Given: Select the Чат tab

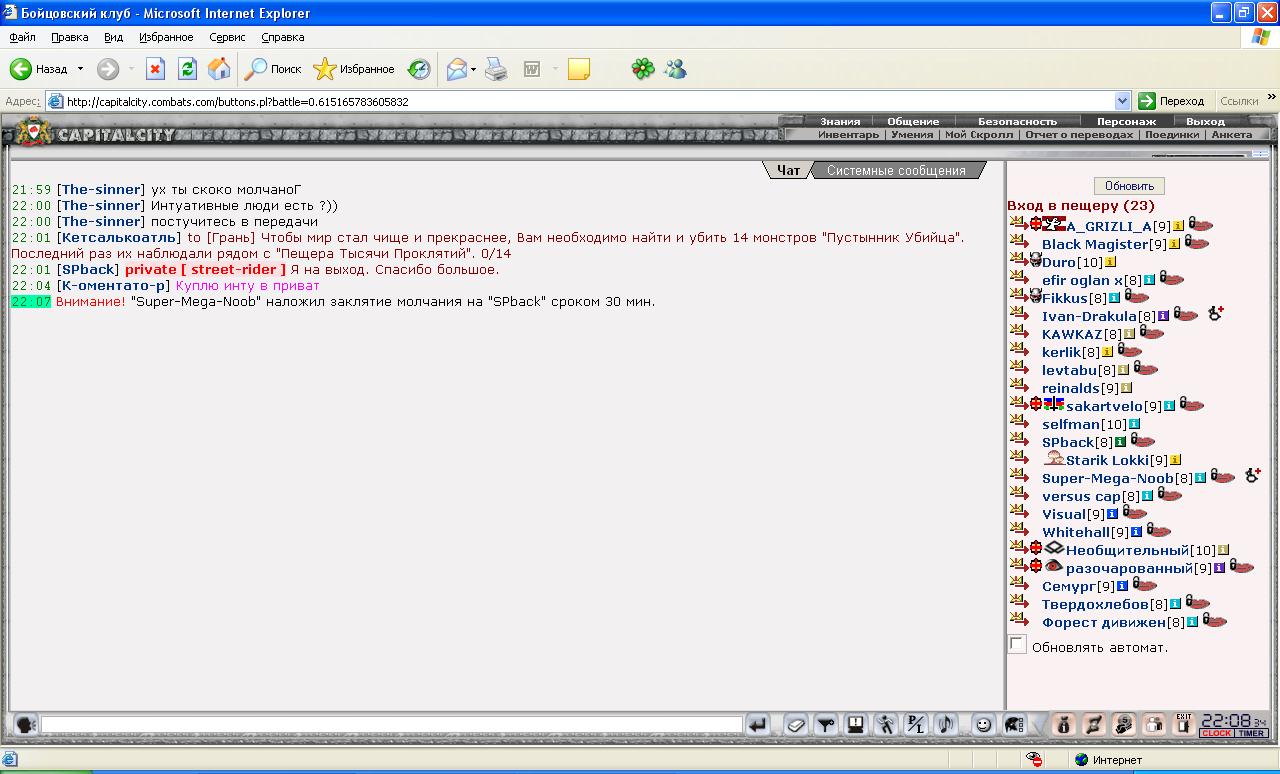Looking at the screenshot, I should pos(788,170).
